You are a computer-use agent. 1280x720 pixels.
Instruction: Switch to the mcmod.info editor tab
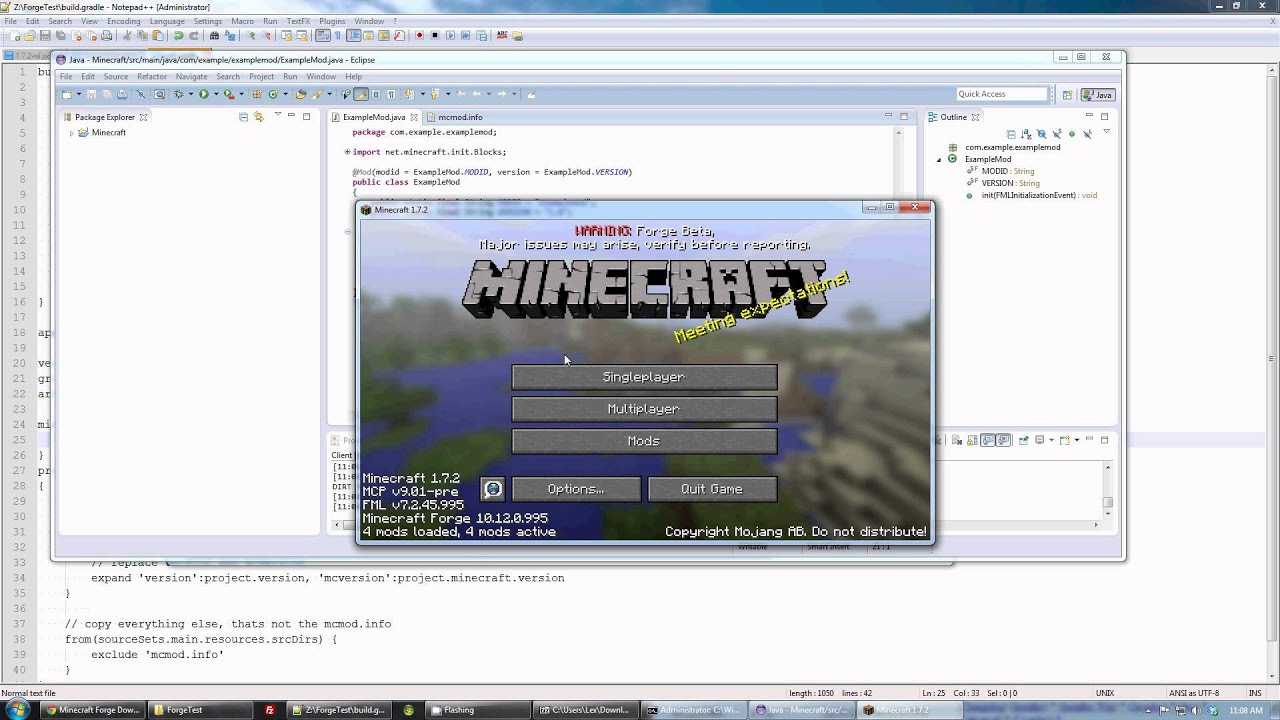[460, 117]
